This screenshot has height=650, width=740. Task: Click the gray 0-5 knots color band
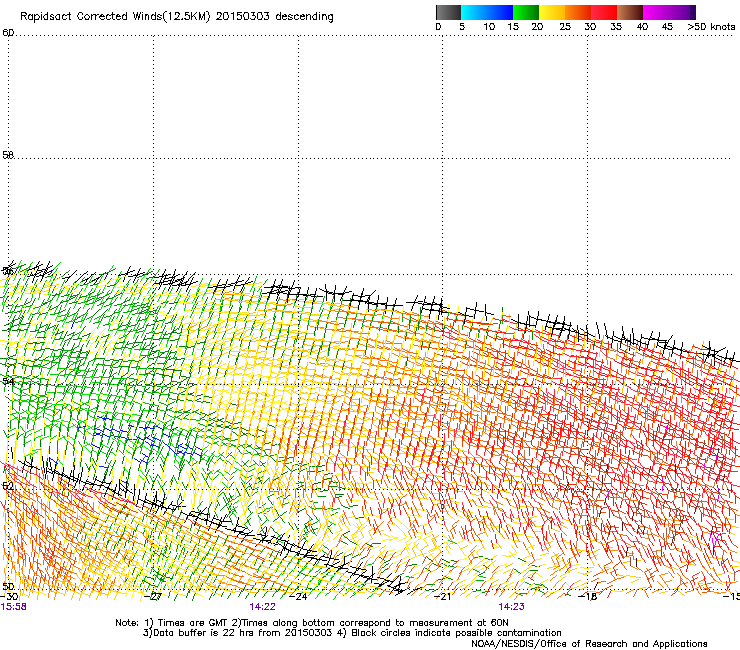click(x=448, y=12)
